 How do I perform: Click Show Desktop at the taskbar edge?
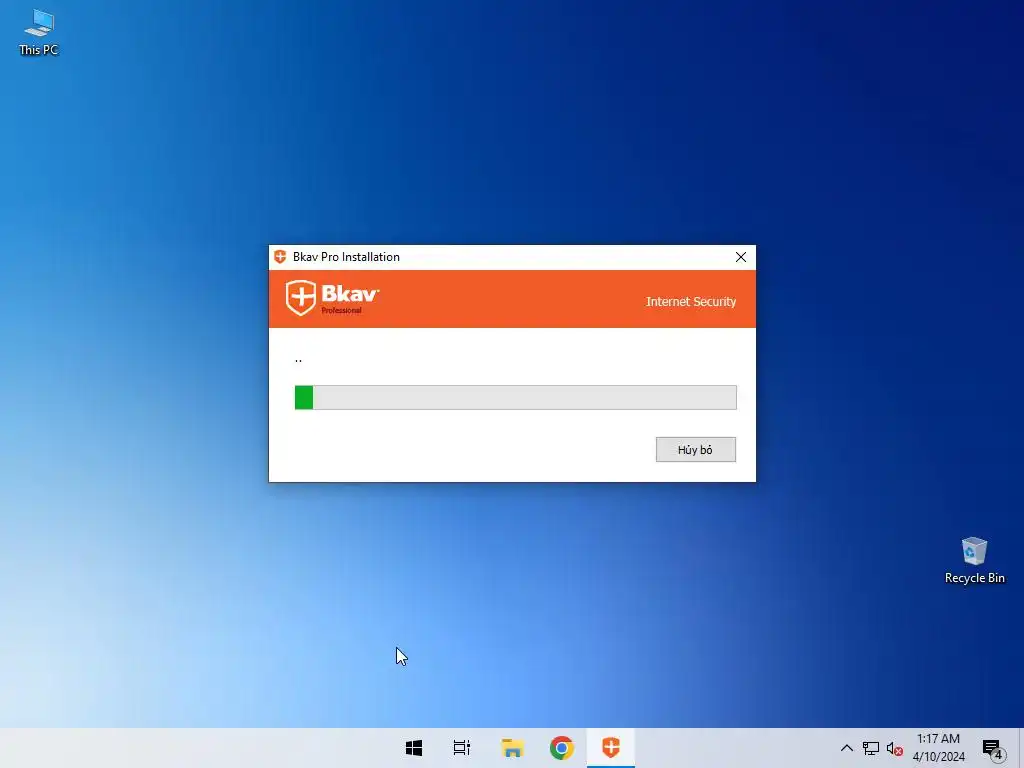click(x=1021, y=748)
